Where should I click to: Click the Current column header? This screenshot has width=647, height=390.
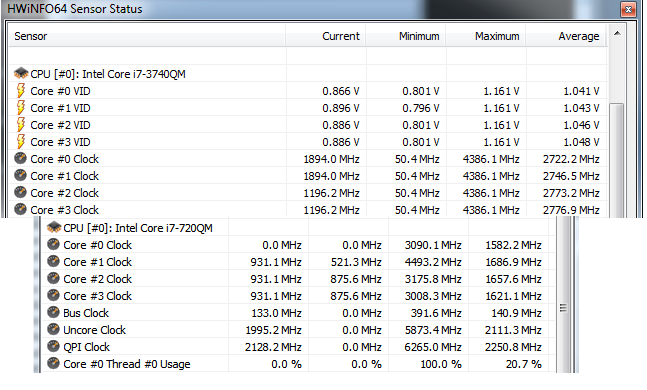325,36
